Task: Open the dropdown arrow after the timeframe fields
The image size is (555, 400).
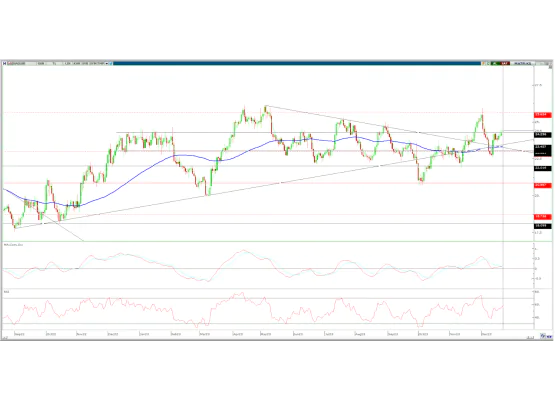Action: click(x=107, y=63)
